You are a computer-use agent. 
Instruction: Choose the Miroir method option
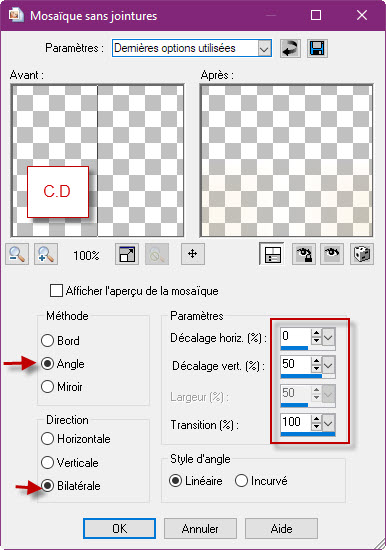point(47,387)
